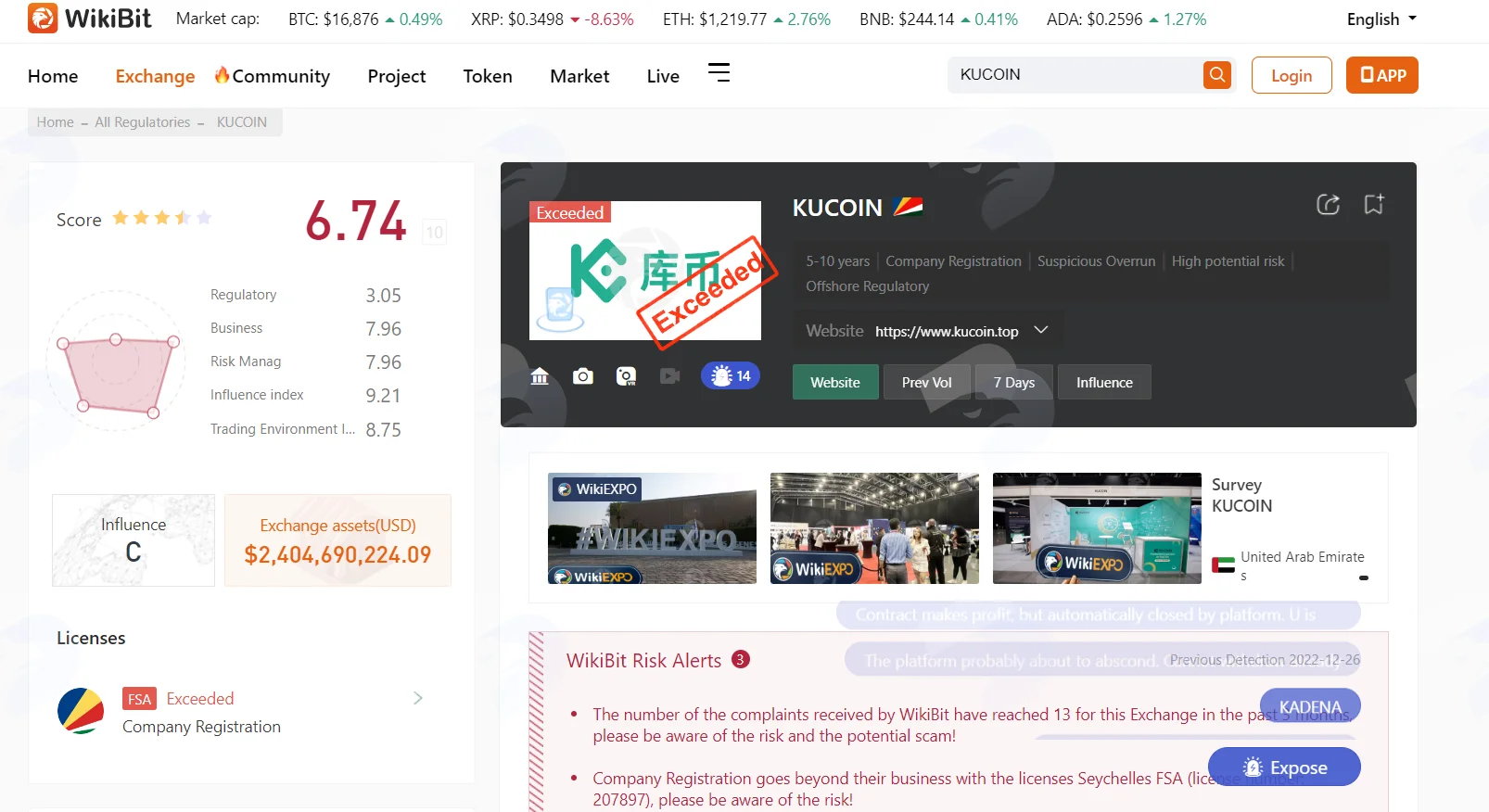This screenshot has width=1489, height=812.
Task: Open the Exchange menu item
Action: point(155,76)
